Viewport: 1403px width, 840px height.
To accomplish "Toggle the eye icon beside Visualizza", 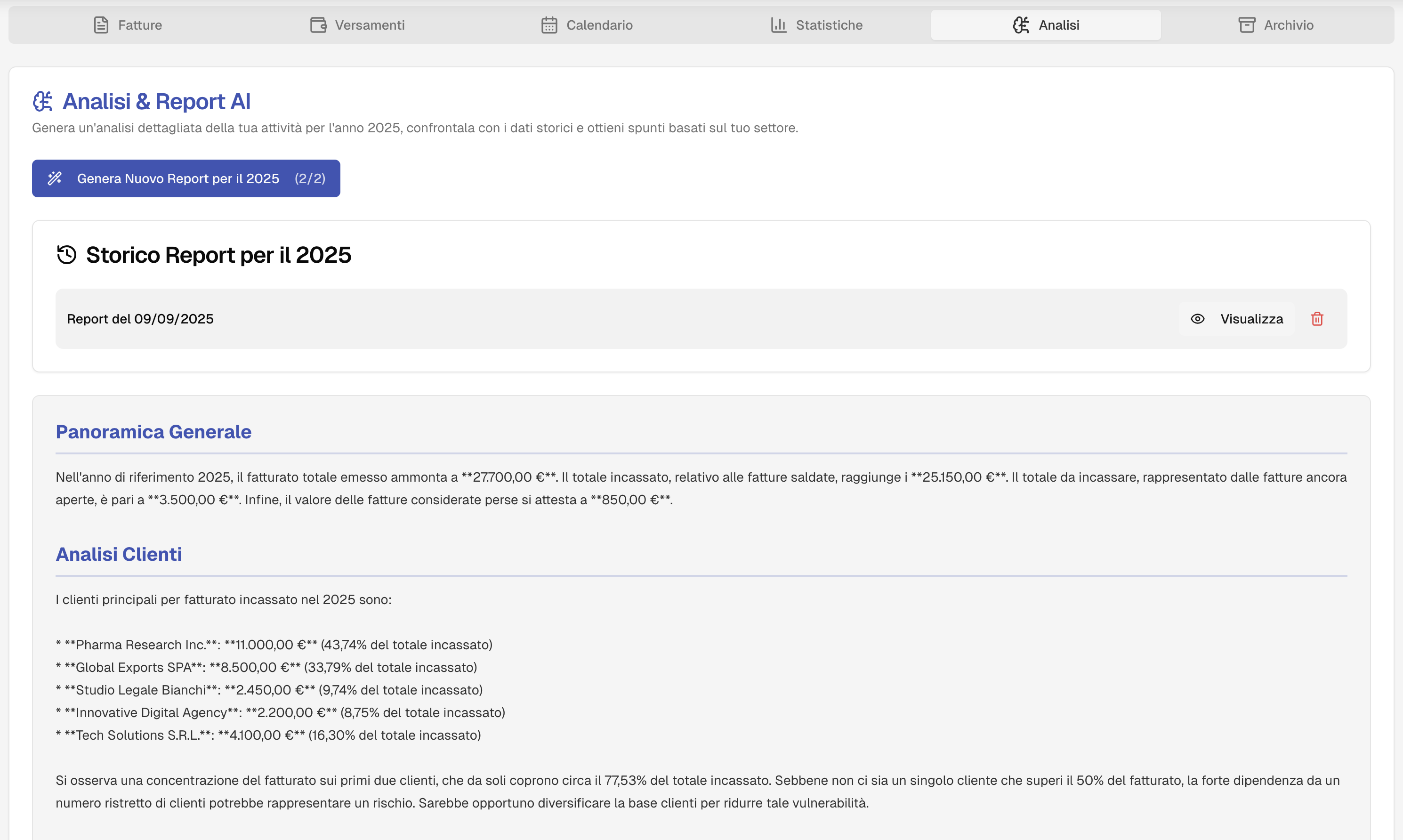I will click(1198, 319).
